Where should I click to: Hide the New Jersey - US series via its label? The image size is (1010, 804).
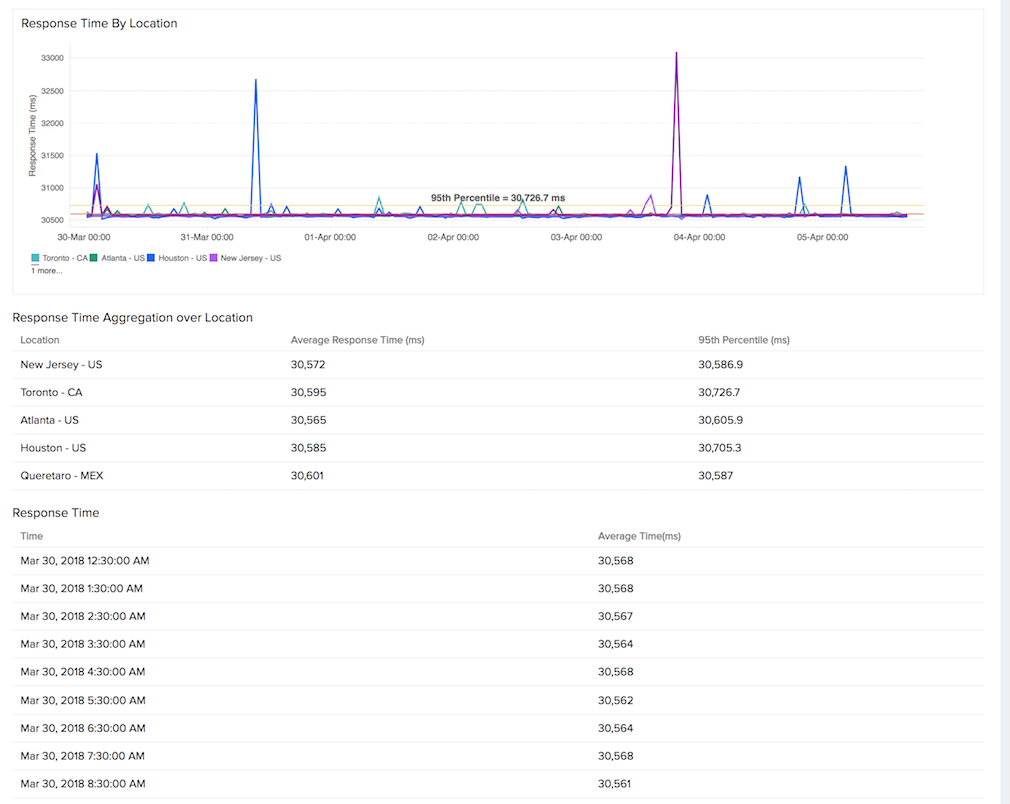coord(250,258)
